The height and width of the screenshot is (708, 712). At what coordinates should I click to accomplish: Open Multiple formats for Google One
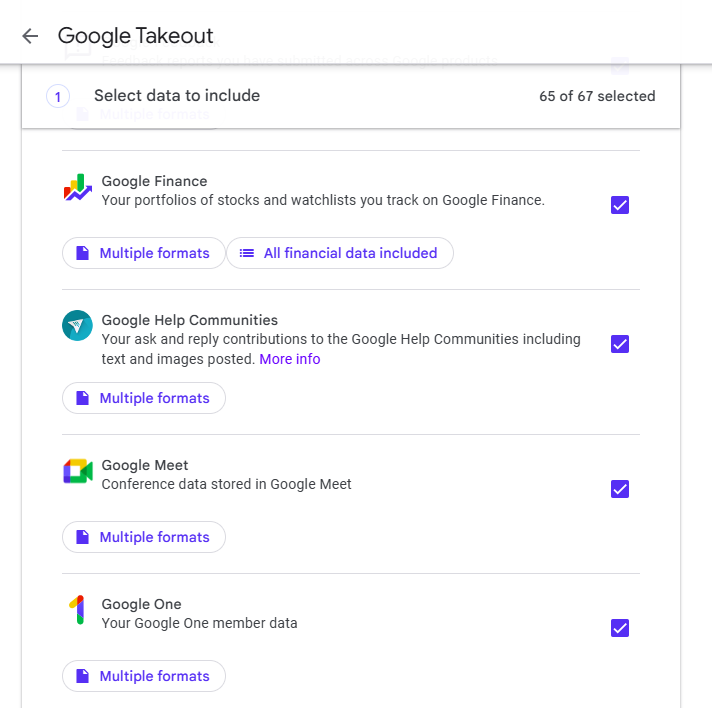click(143, 677)
